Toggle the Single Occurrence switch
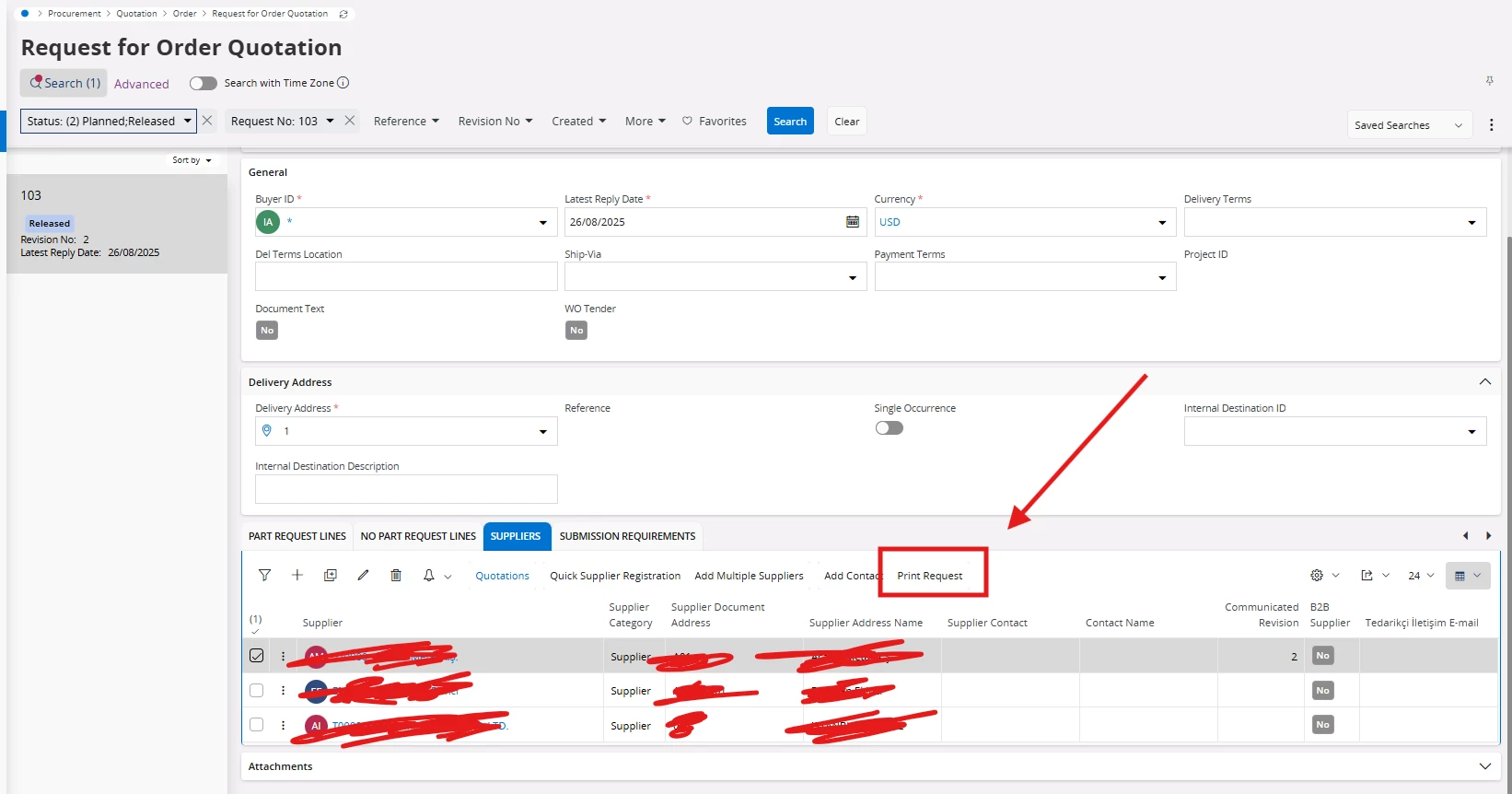Viewport: 1512px width, 794px height. coord(890,428)
